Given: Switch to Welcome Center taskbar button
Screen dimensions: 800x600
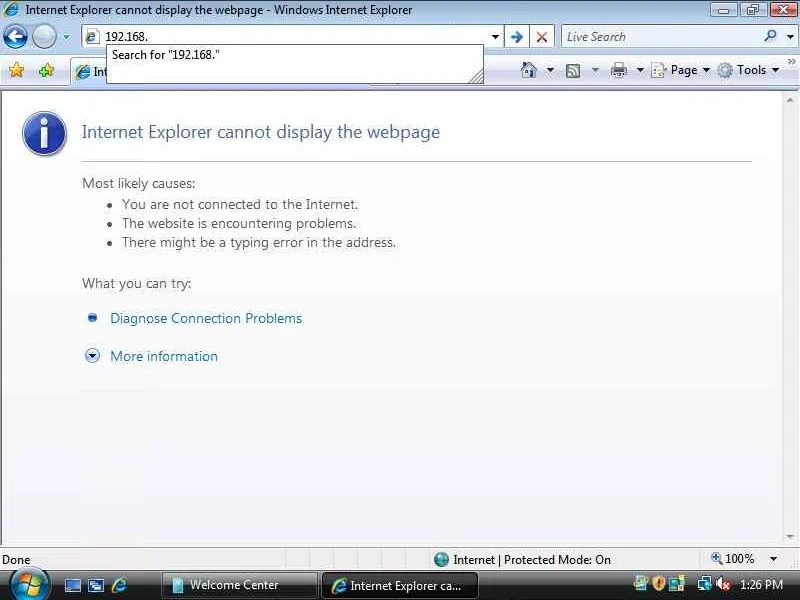Looking at the screenshot, I should (x=239, y=585).
